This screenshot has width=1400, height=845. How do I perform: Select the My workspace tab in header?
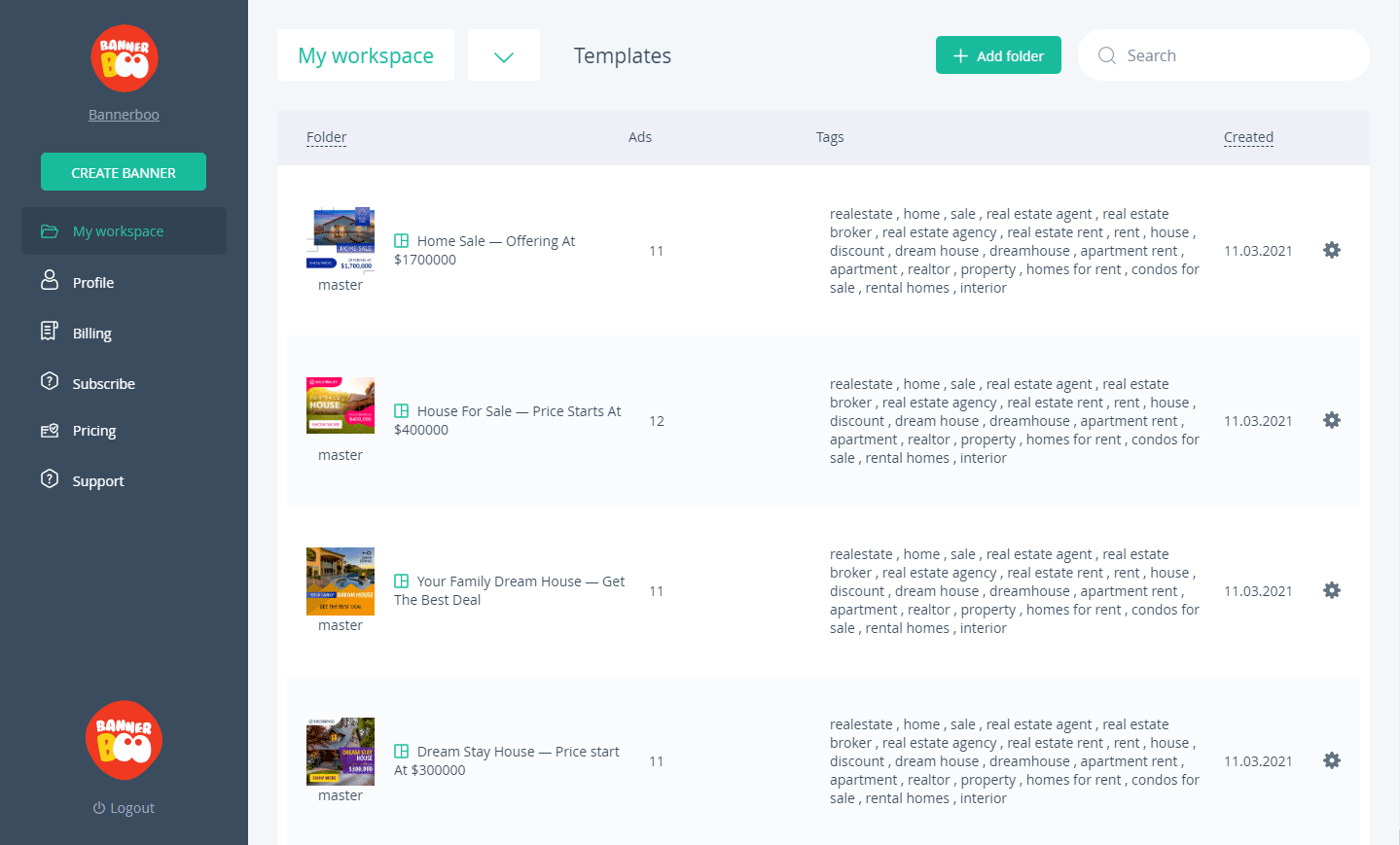pos(366,56)
